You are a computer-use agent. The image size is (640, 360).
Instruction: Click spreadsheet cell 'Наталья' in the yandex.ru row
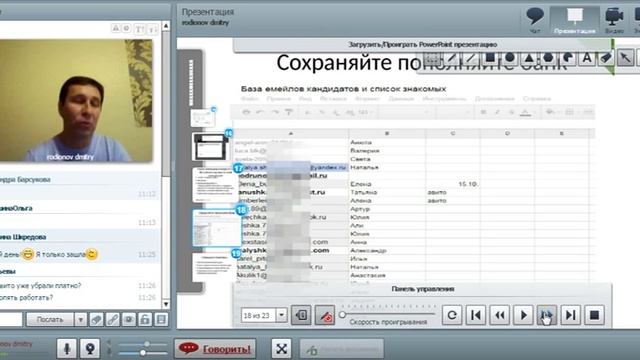[364, 167]
